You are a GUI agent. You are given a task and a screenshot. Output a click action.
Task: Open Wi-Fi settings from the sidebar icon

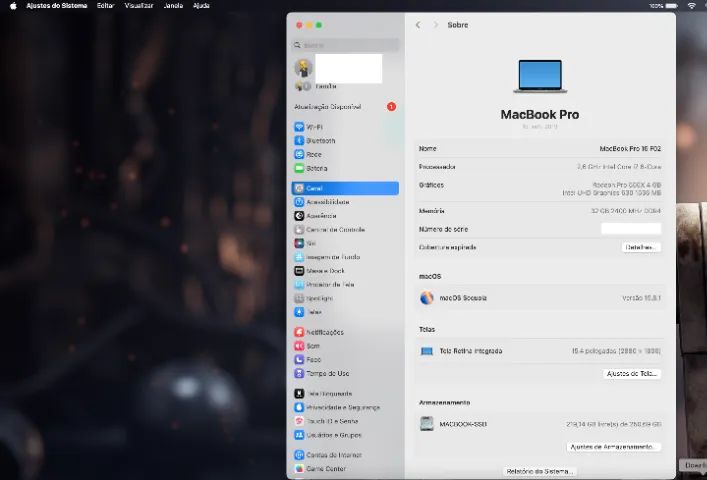299,127
